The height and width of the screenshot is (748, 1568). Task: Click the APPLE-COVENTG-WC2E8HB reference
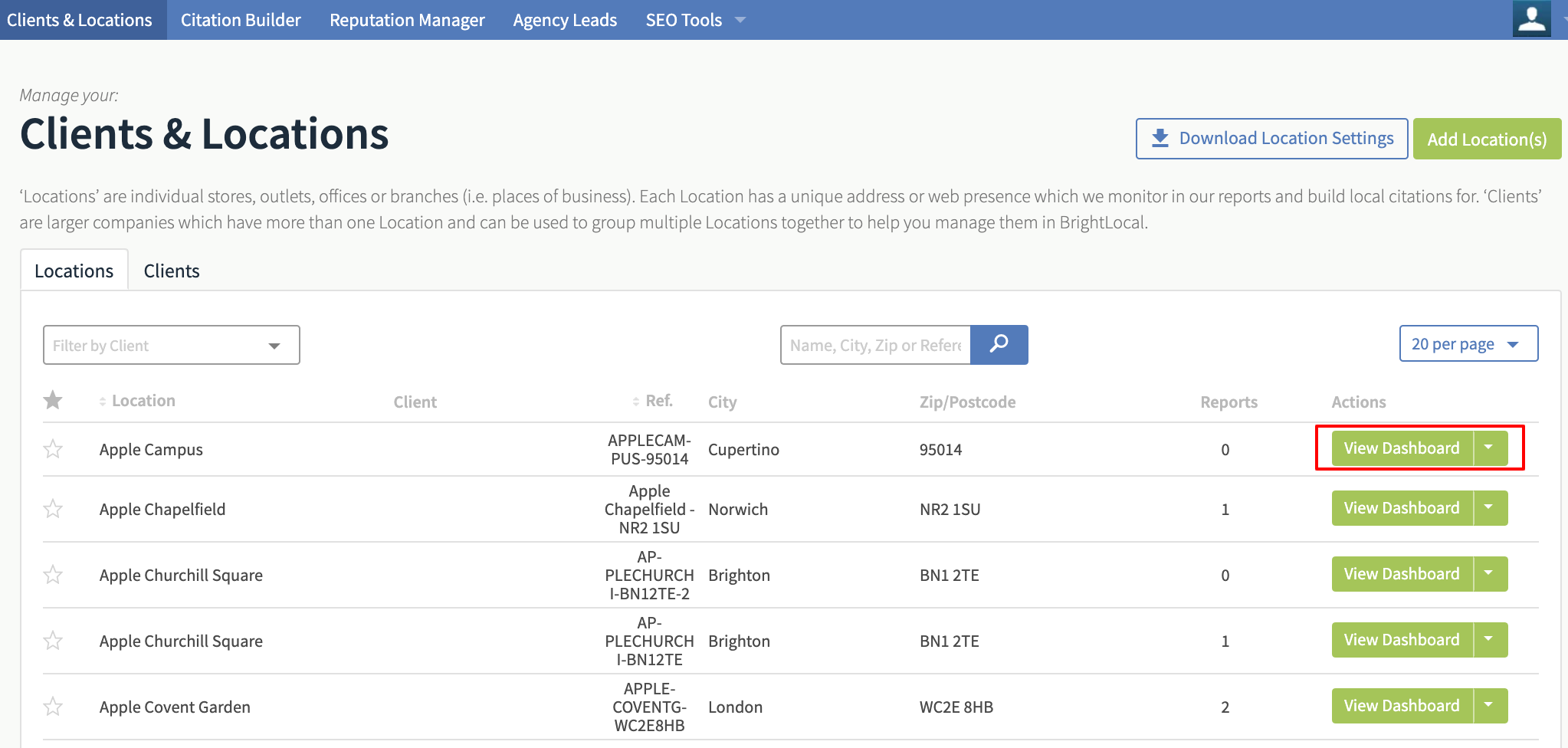(x=649, y=707)
